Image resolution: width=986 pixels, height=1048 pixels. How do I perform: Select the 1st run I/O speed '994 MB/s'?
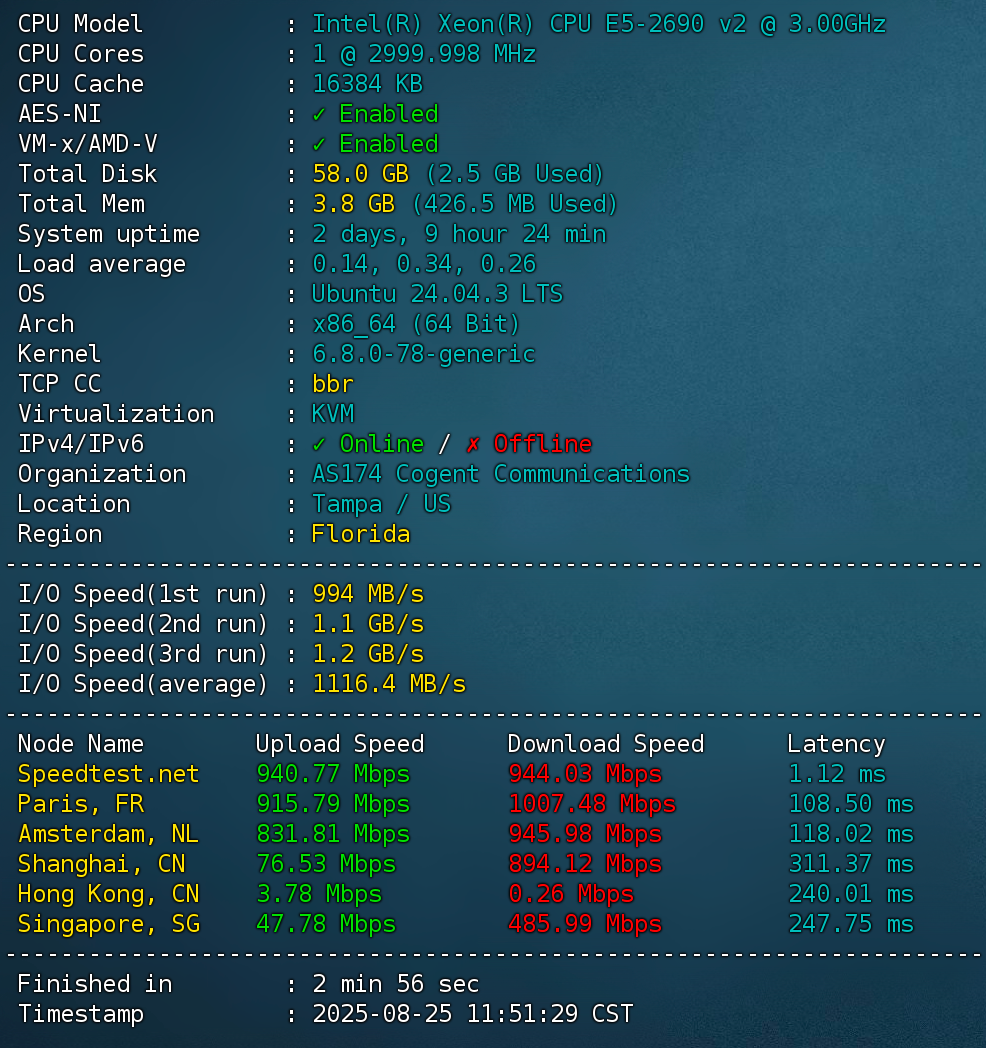tap(368, 594)
